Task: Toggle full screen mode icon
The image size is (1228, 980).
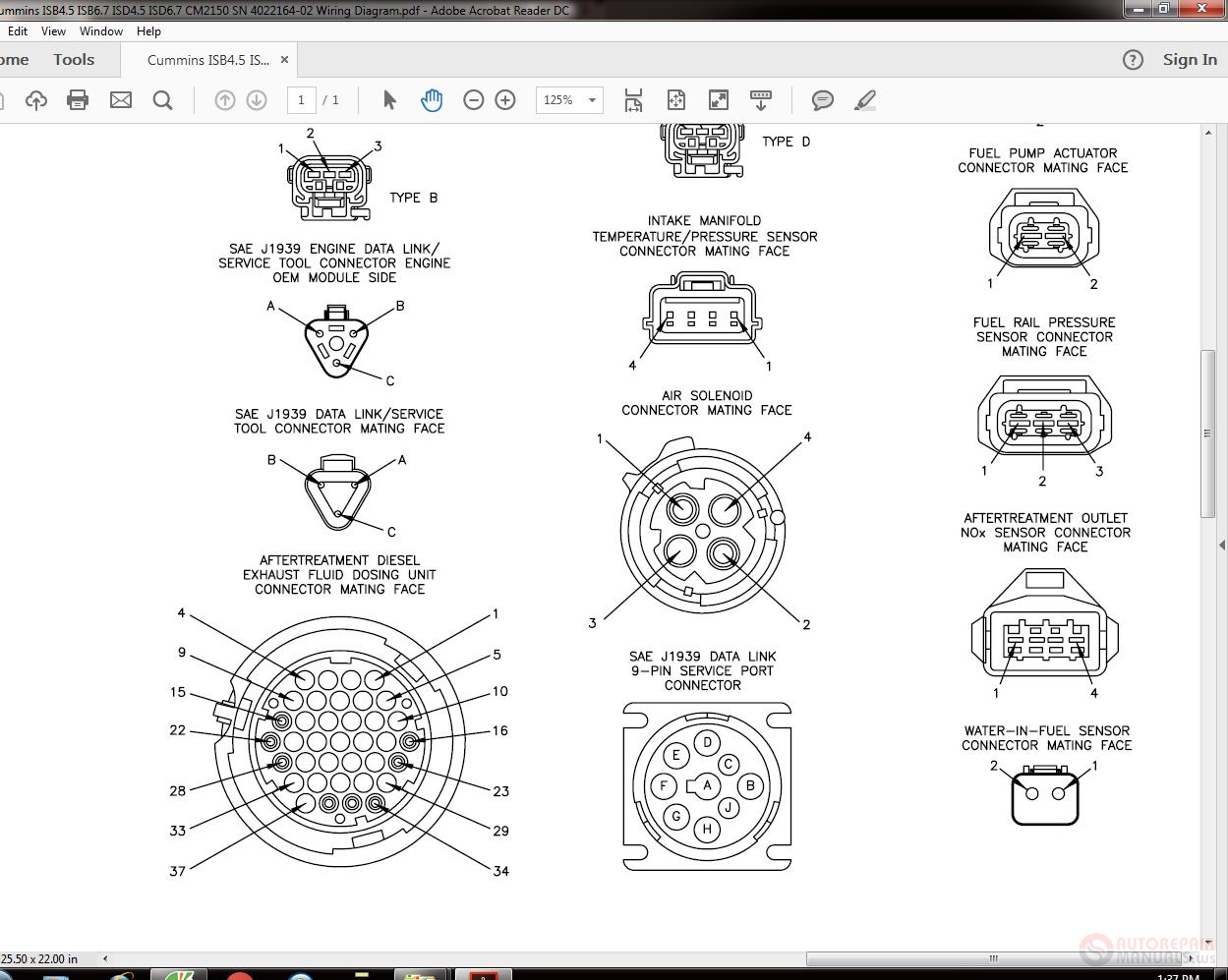Action: [719, 100]
